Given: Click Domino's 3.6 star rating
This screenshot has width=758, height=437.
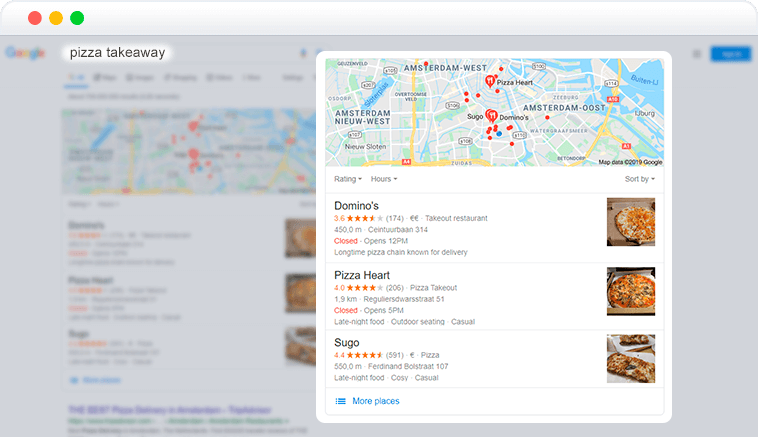Looking at the screenshot, I should coord(358,218).
